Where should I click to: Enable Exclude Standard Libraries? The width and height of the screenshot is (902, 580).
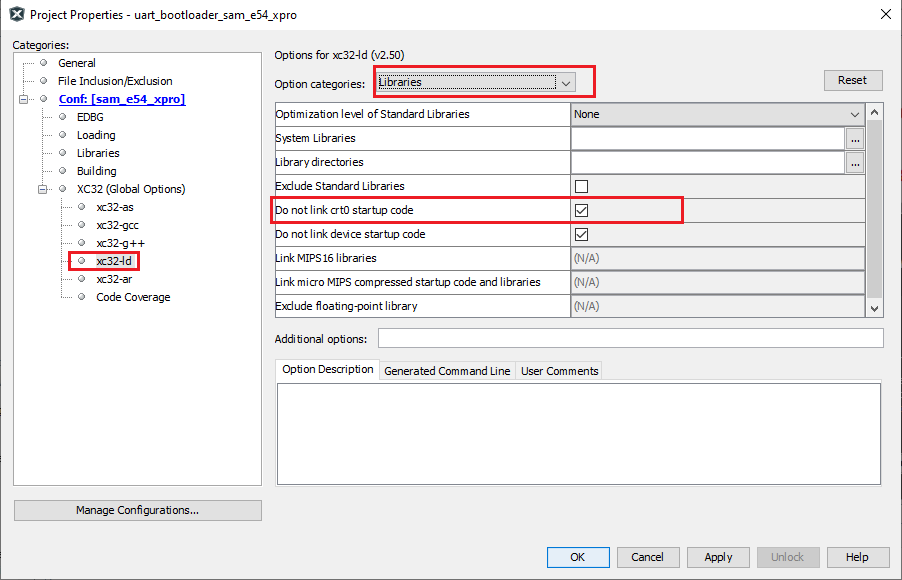coord(582,186)
